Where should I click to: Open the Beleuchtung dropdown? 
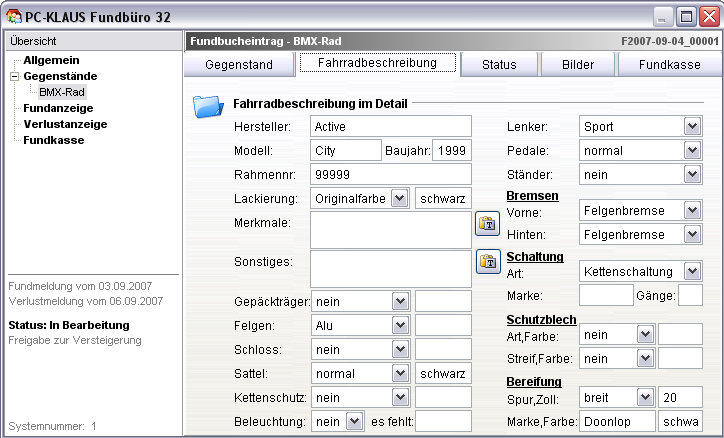[354, 422]
